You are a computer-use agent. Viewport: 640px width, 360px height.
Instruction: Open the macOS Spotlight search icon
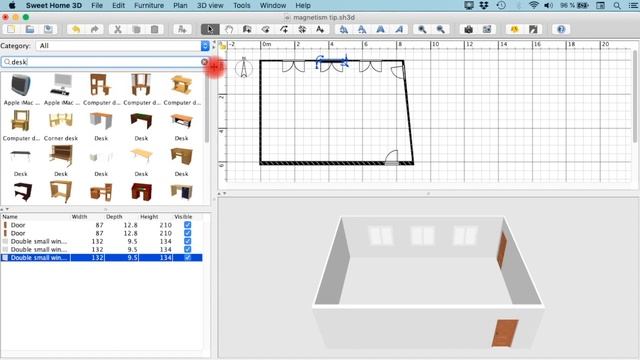(617, 5)
